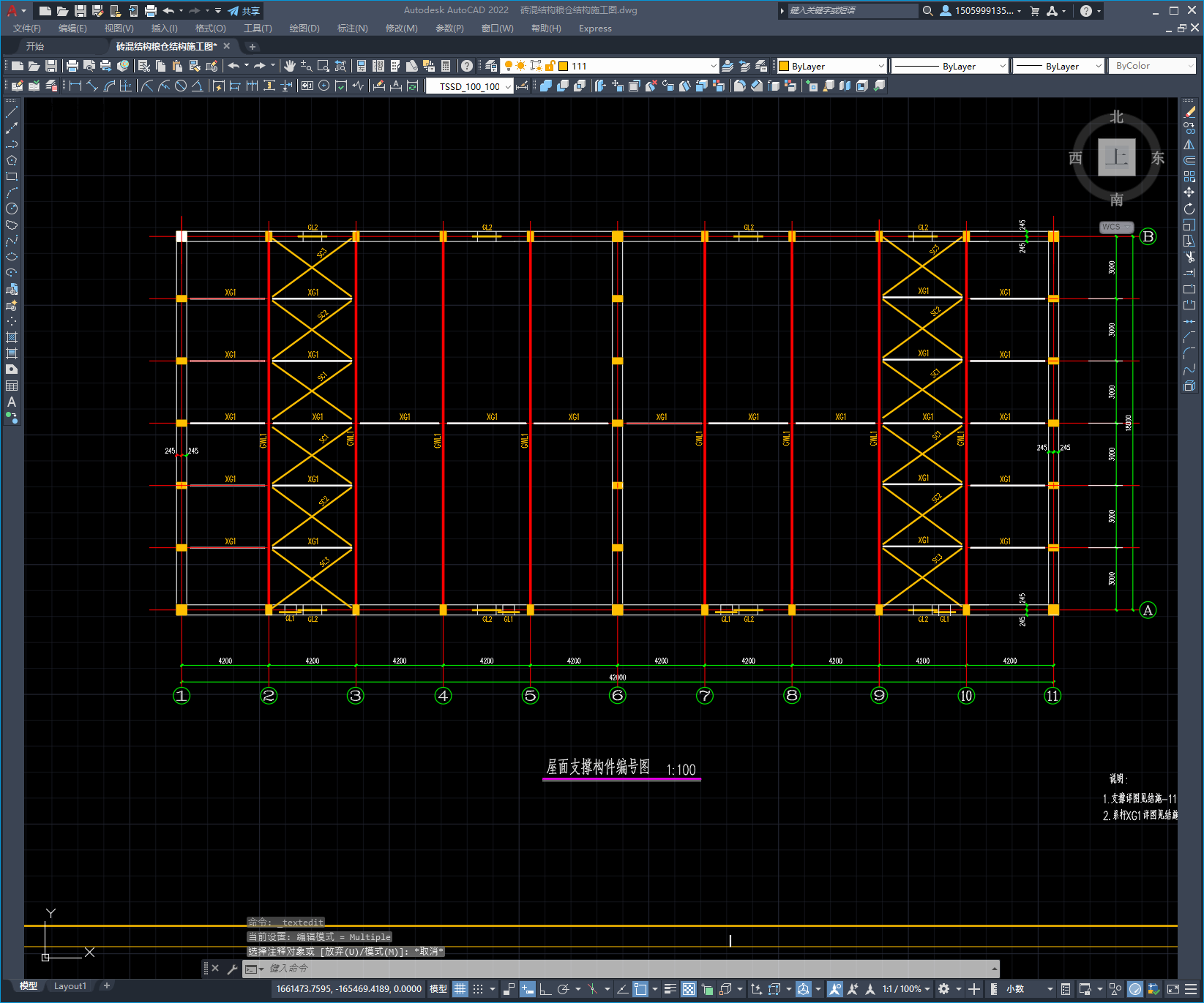Click the orange color swatch in color control
Screen dimensions: 1204x1003
784,66
